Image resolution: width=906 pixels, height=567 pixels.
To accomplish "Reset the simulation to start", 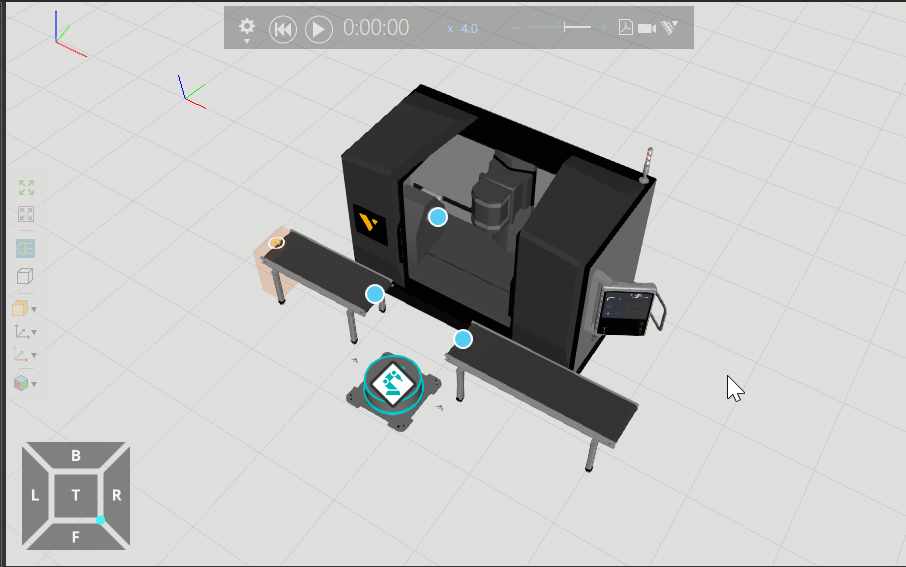I will point(283,29).
